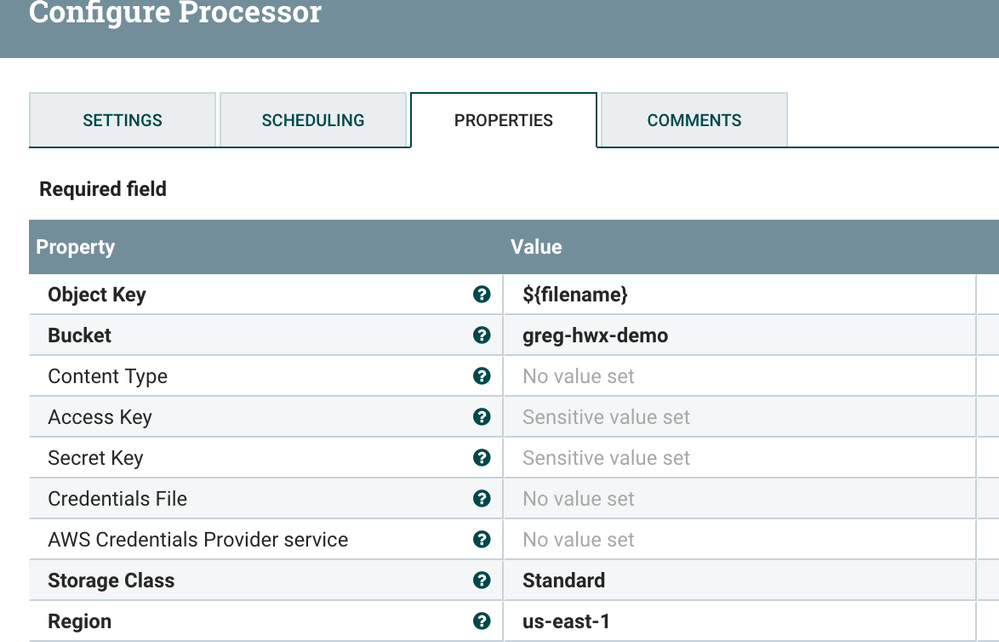
Task: Click the help icon beside Secret Key
Action: coord(482,458)
